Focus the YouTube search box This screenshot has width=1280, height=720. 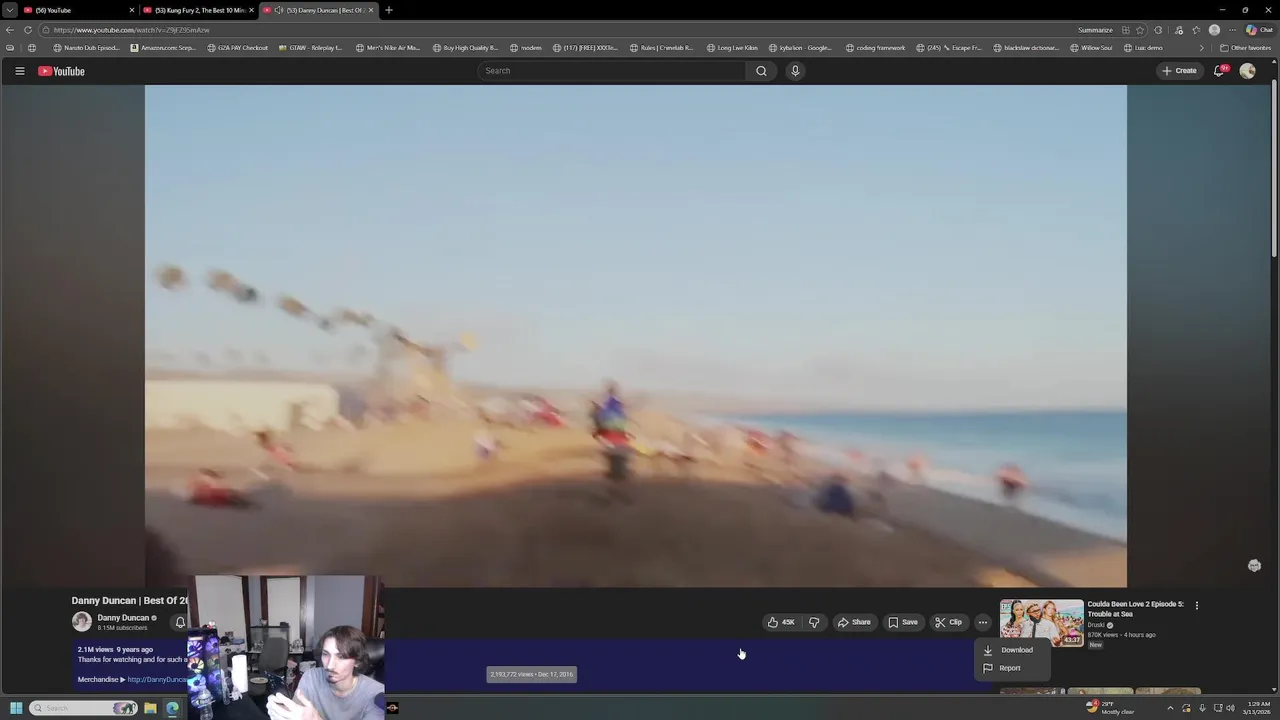pos(611,71)
